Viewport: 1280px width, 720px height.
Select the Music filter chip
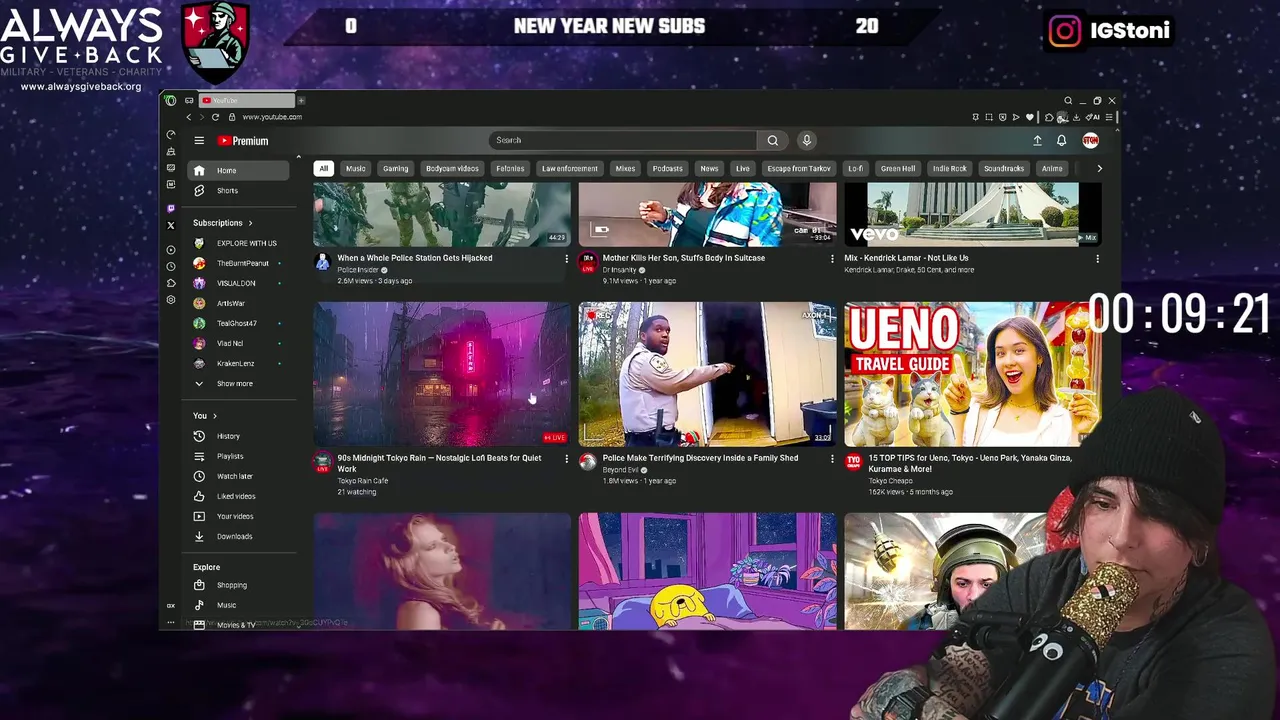(x=355, y=168)
